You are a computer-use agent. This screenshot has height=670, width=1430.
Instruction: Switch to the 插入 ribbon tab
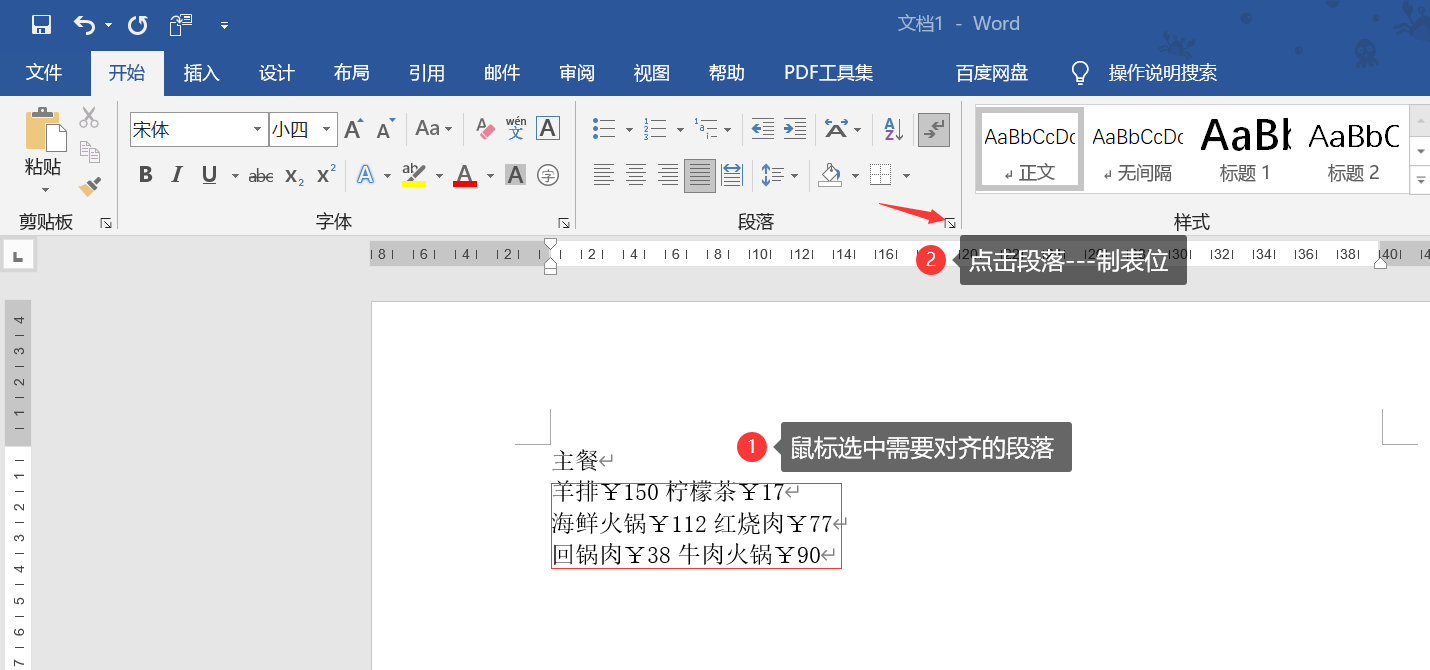[x=200, y=72]
